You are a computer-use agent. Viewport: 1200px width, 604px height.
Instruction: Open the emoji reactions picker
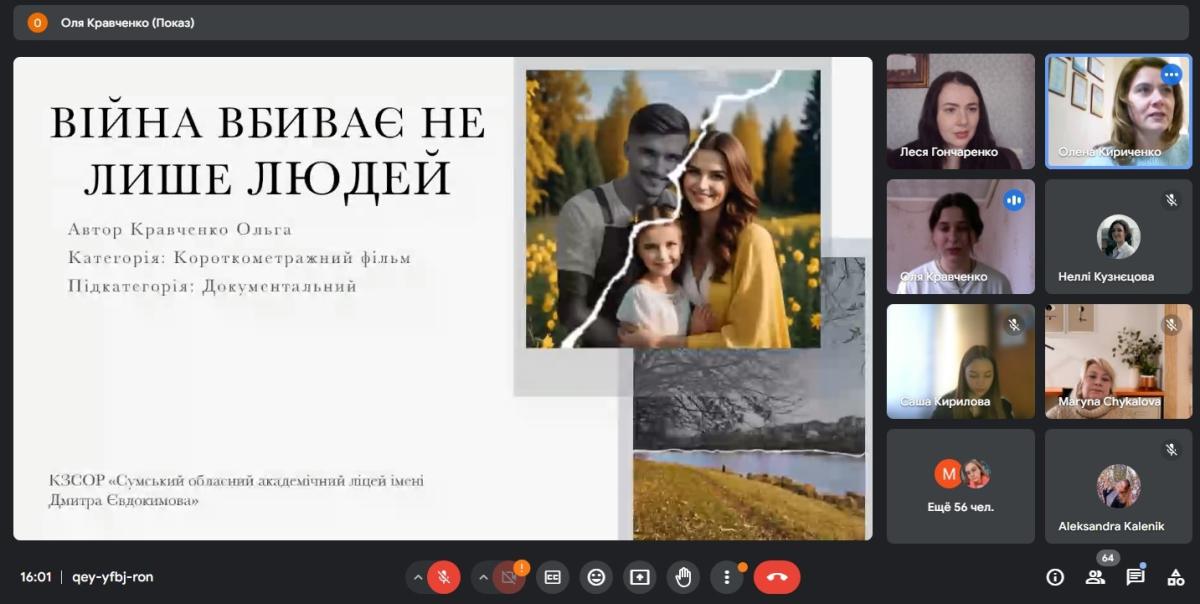pyautogui.click(x=596, y=577)
